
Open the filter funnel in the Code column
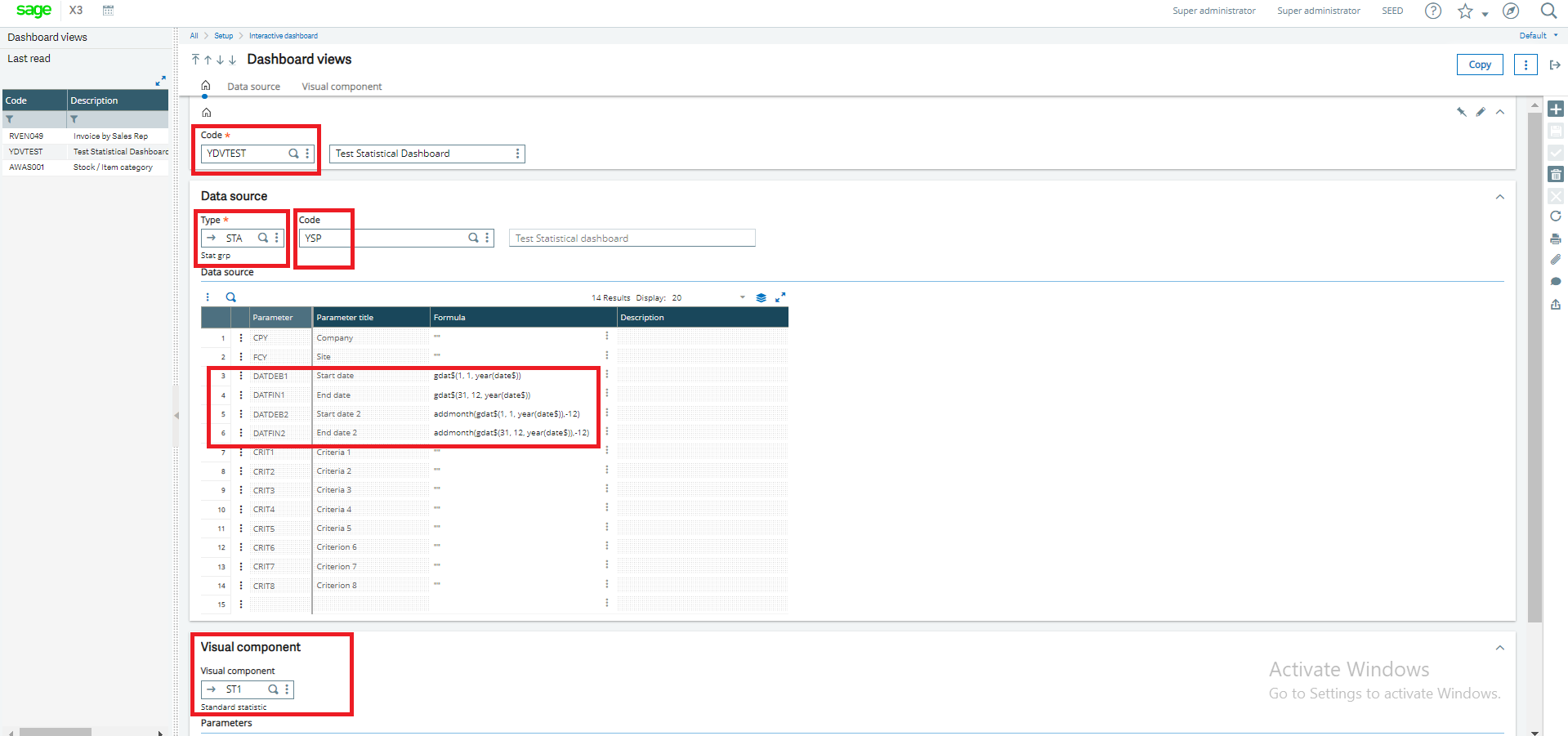(10, 119)
